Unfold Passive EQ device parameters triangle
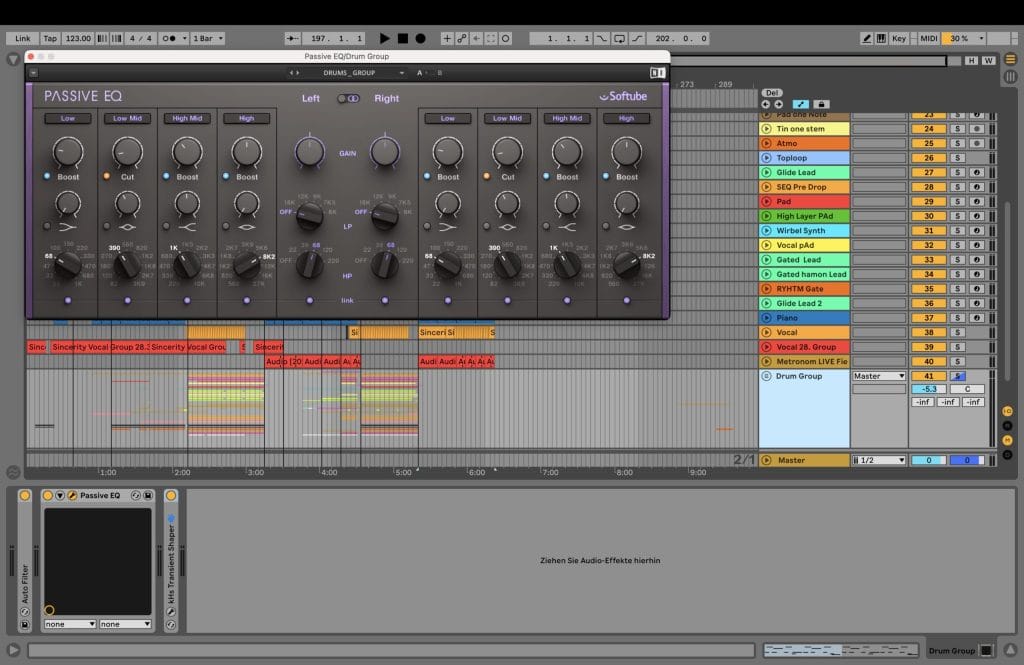 [59, 496]
